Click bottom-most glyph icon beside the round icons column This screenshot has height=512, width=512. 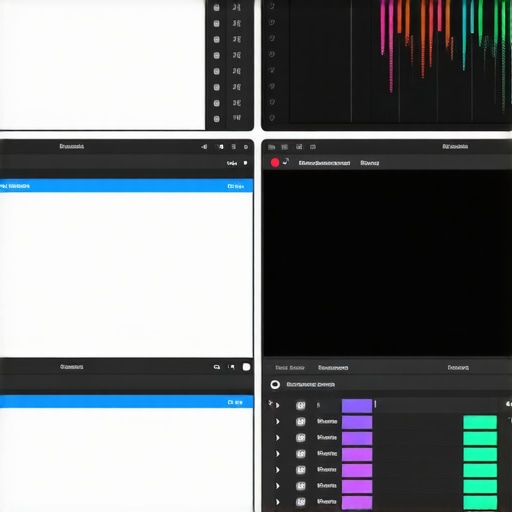(x=237, y=118)
